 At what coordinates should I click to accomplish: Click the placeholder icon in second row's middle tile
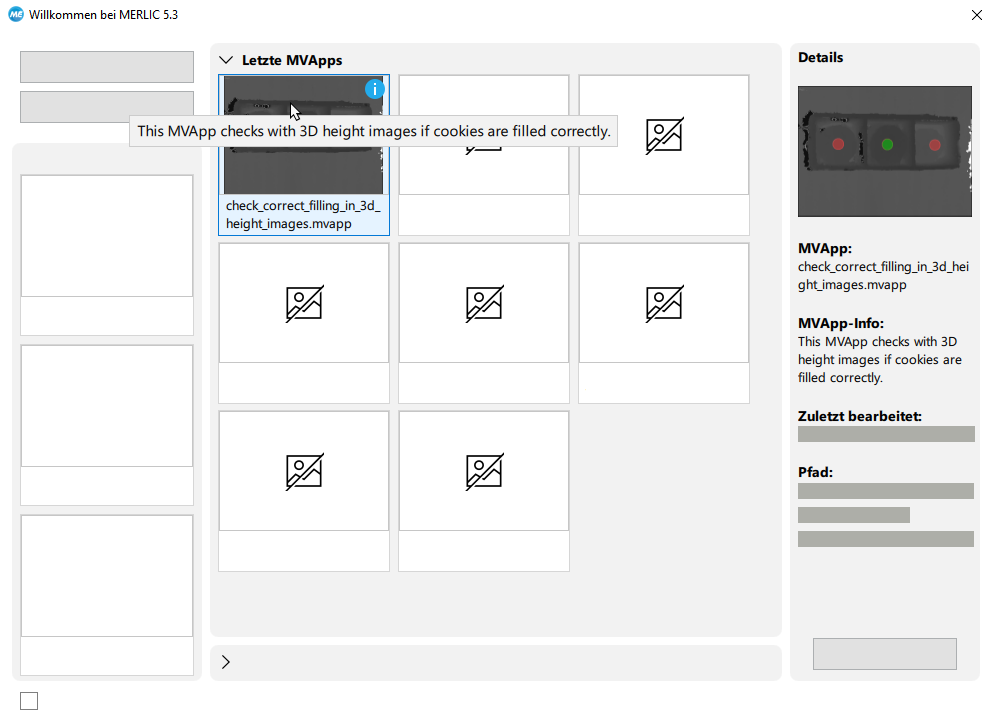click(484, 303)
